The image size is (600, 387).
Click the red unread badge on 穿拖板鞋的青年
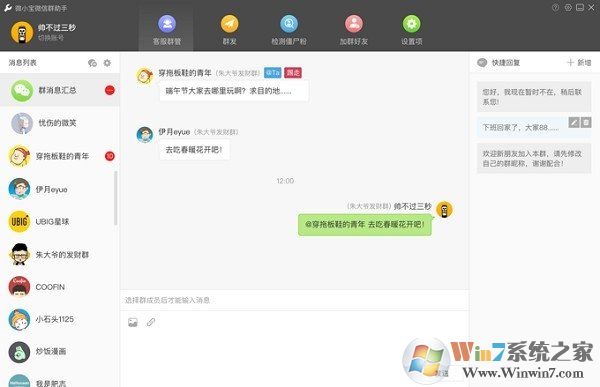pos(110,156)
